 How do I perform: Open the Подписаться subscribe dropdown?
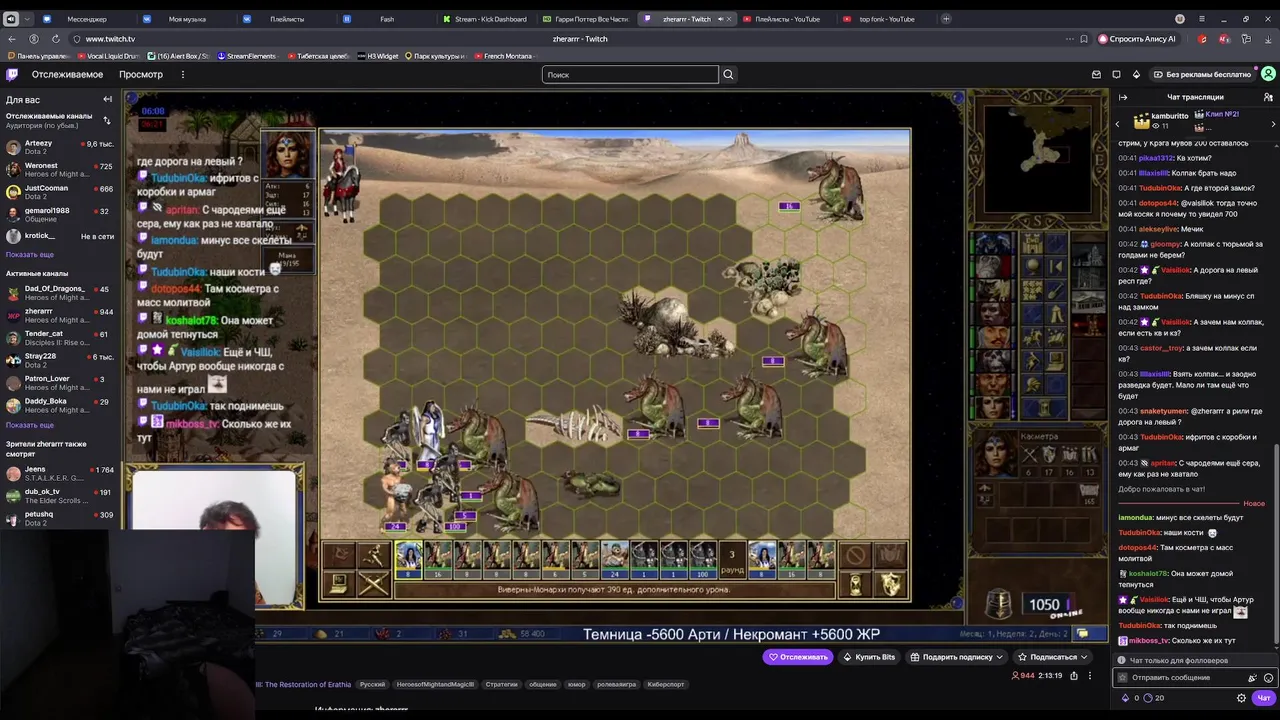tap(1052, 657)
